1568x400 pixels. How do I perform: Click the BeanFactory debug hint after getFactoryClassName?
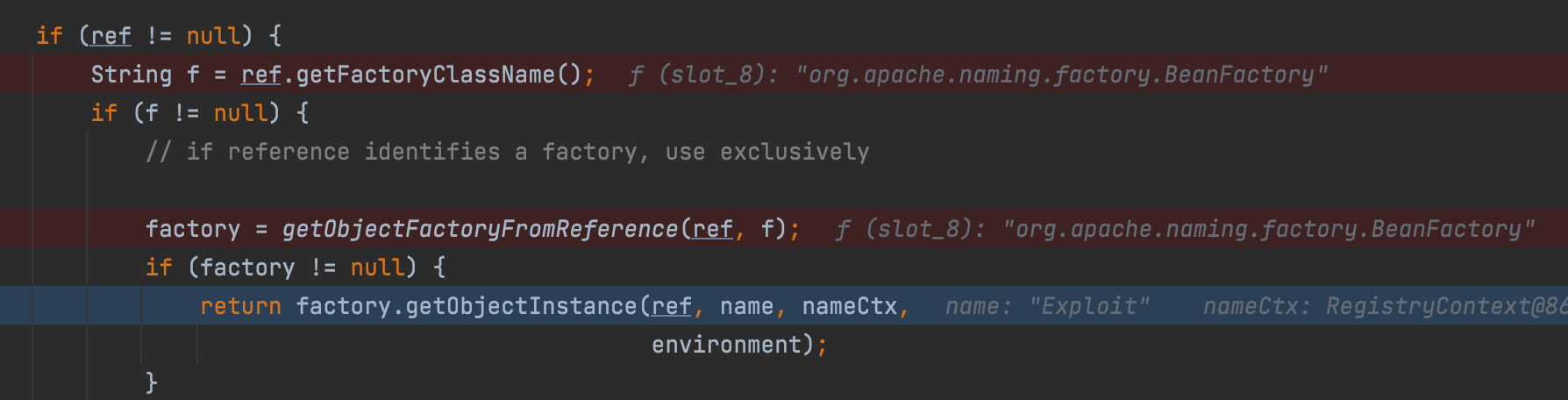click(x=1061, y=75)
